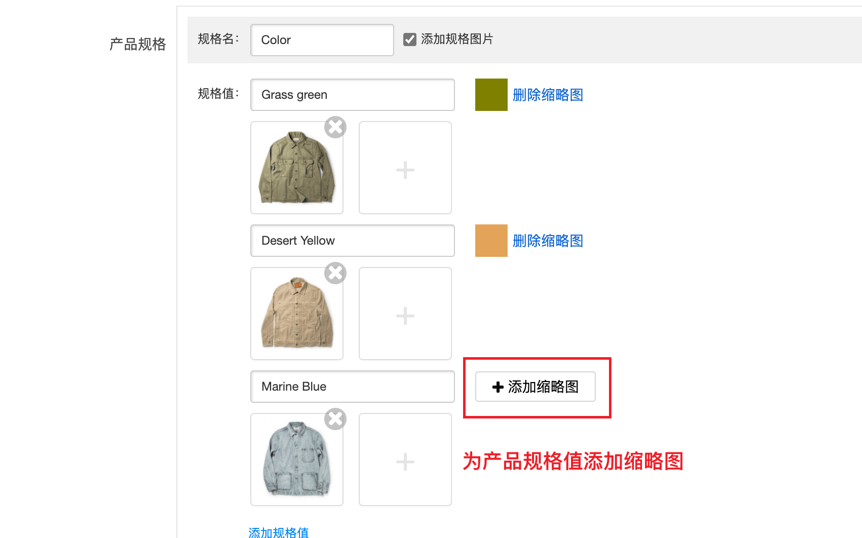Delete the Grass green thumbnail via 删除缩略图
The height and width of the screenshot is (538, 862).
547,95
